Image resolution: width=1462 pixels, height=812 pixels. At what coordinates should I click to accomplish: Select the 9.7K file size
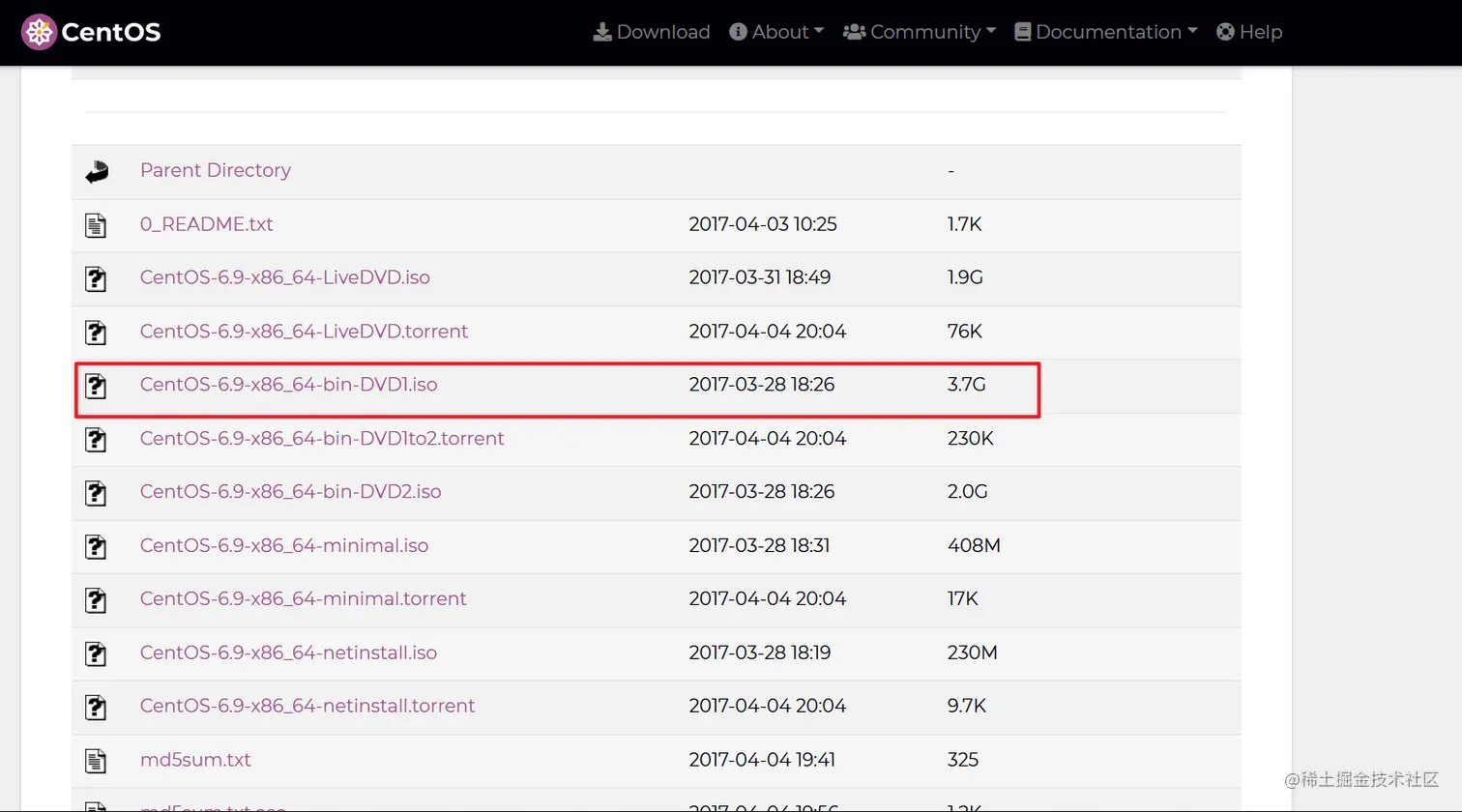(x=967, y=707)
